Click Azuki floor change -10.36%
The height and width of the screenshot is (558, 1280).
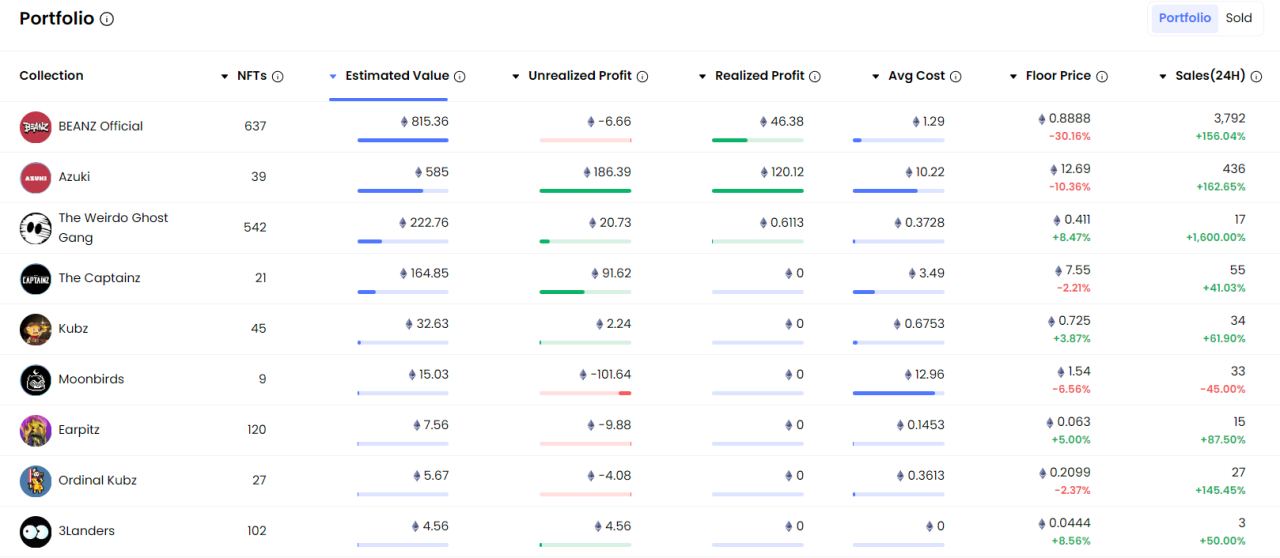(1070, 187)
